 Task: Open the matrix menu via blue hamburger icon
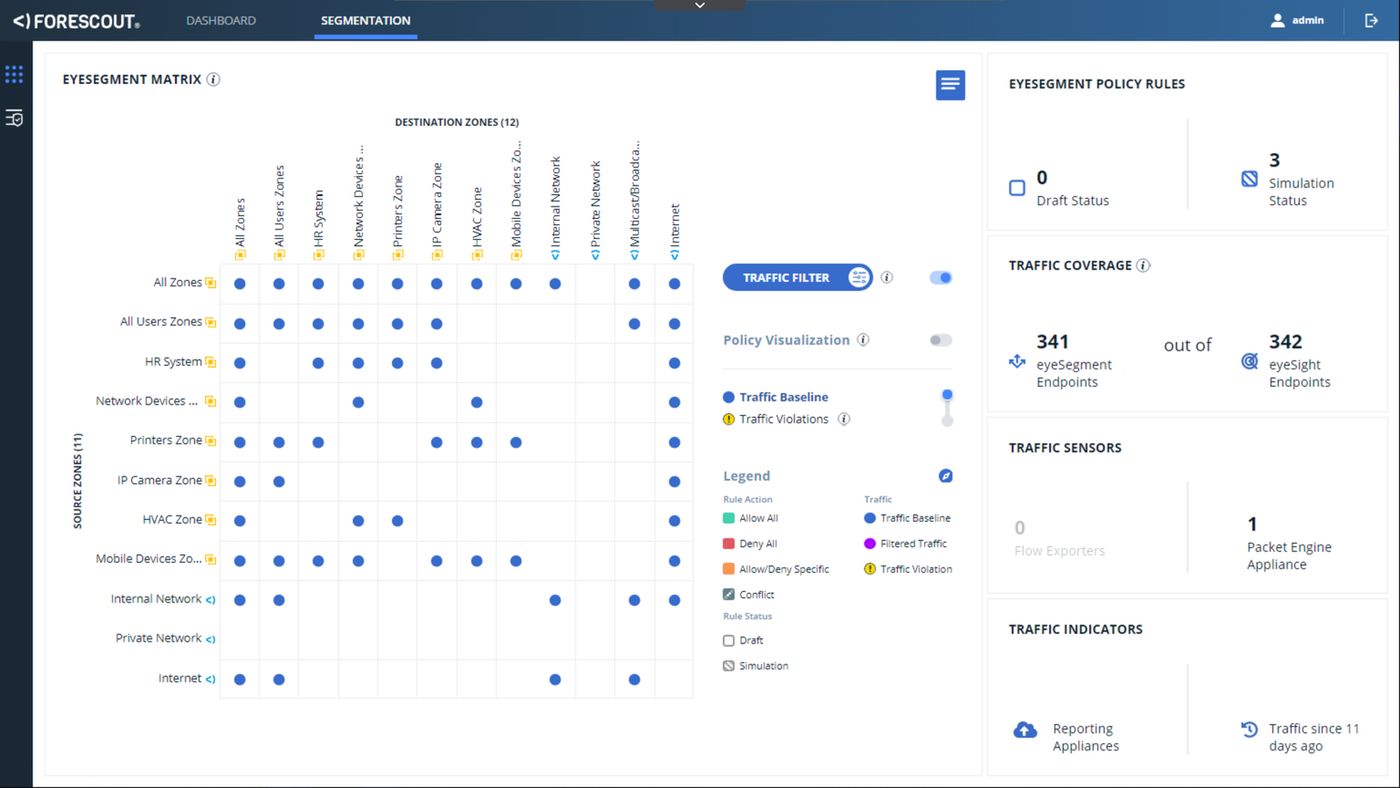click(x=948, y=85)
